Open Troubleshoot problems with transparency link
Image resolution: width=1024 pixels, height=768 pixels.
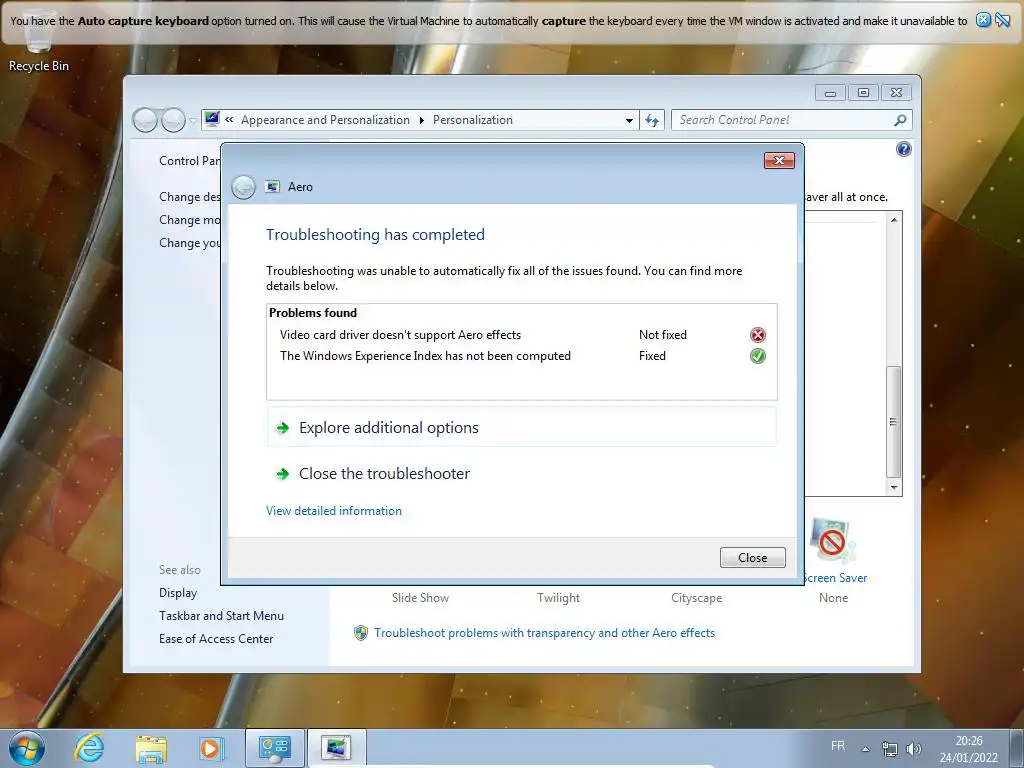click(x=545, y=633)
